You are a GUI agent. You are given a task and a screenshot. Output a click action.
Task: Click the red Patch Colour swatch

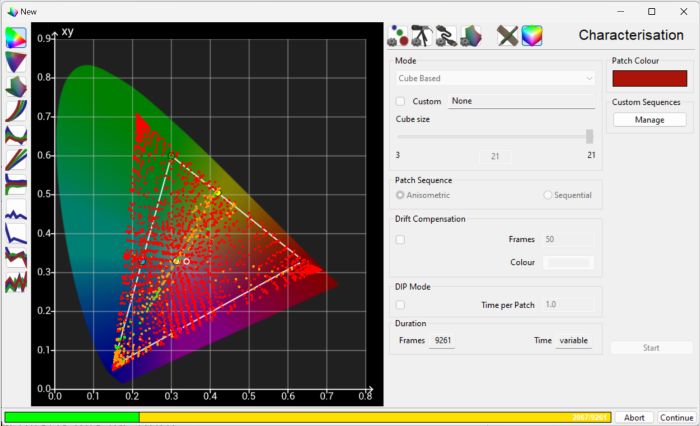[650, 78]
